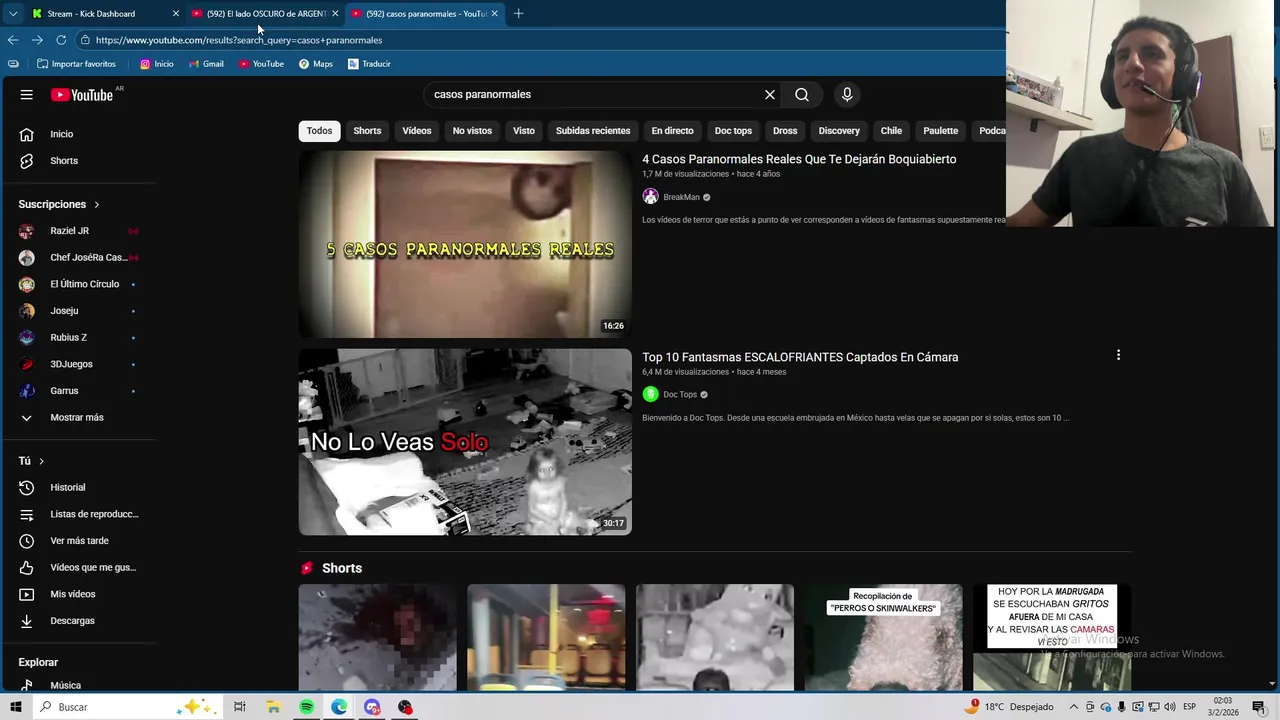The width and height of the screenshot is (1280, 720).
Task: Open the Maps bookmark
Action: coord(316,64)
